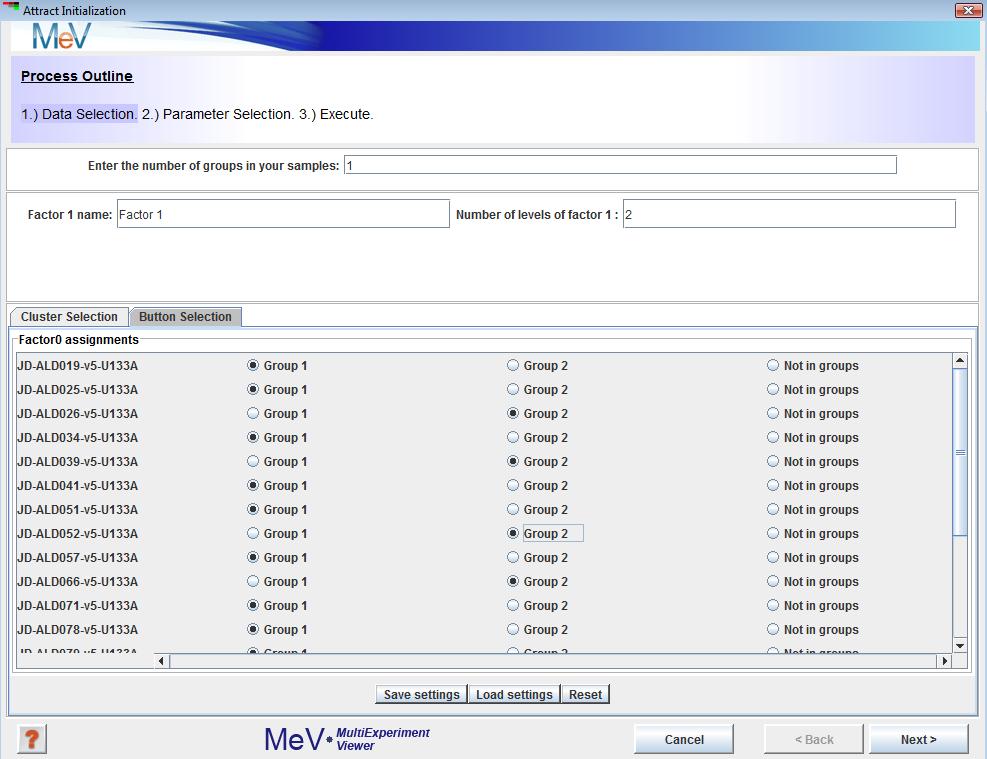Mark JD-ALD041-v5-U133A as Not in groups

tap(773, 486)
